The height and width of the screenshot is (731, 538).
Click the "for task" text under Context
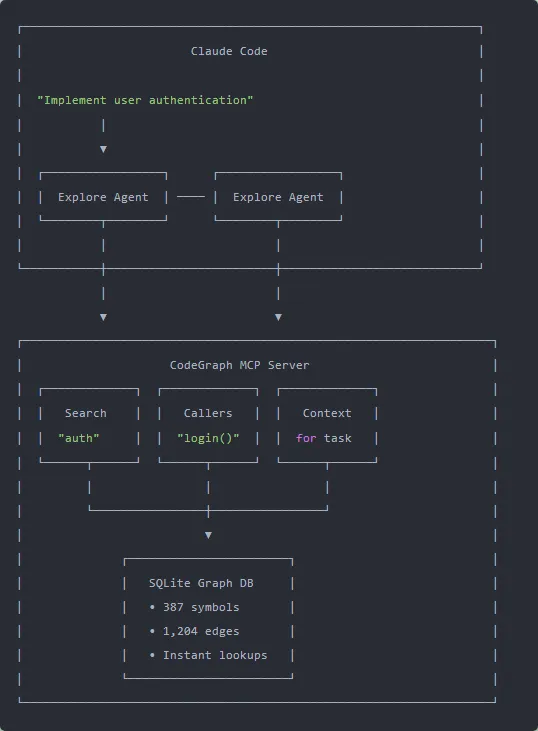(x=324, y=438)
